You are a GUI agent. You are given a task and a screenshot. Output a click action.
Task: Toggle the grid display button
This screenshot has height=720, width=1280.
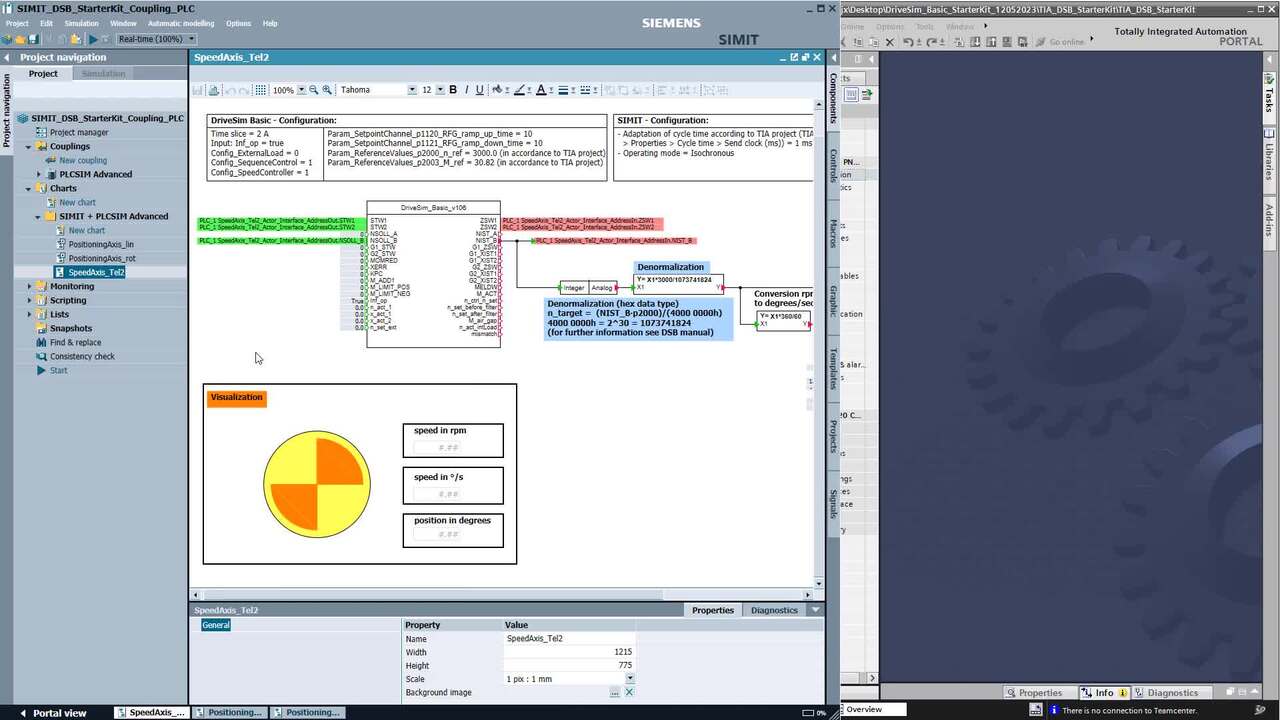tap(260, 90)
